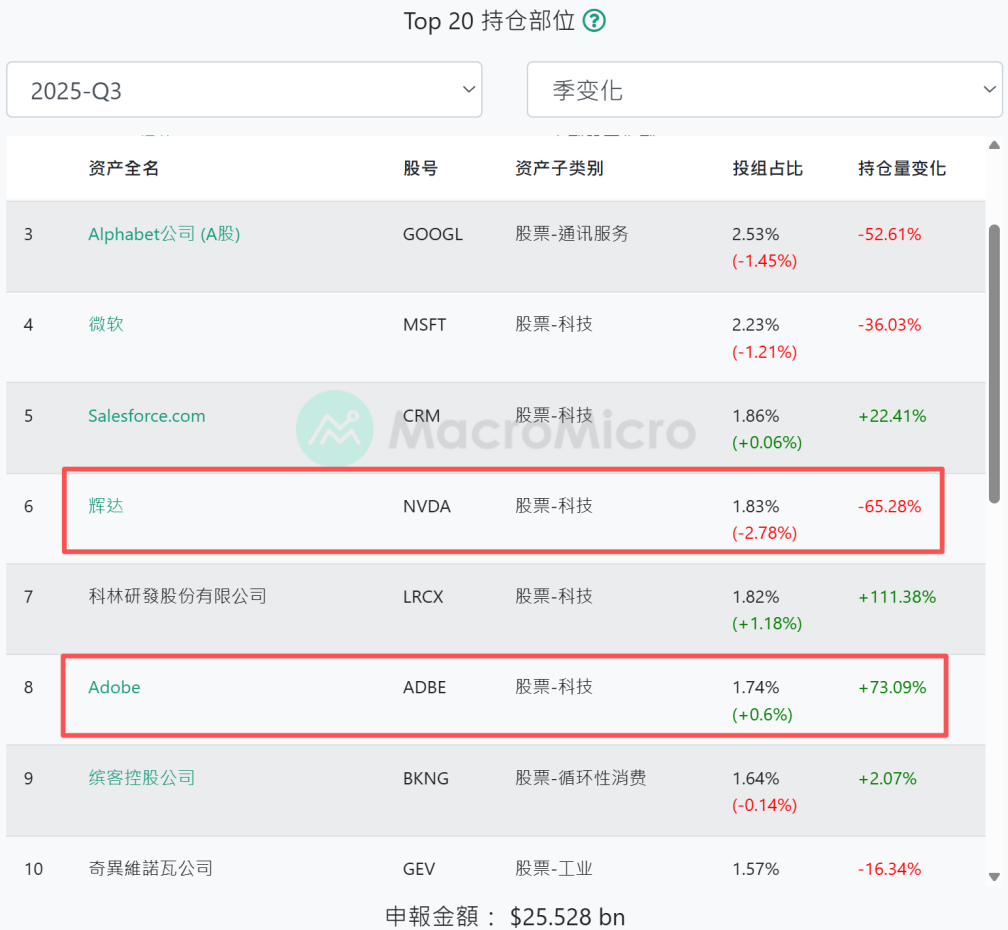
Task: Sort by the 投组占比 column header
Action: (x=767, y=168)
